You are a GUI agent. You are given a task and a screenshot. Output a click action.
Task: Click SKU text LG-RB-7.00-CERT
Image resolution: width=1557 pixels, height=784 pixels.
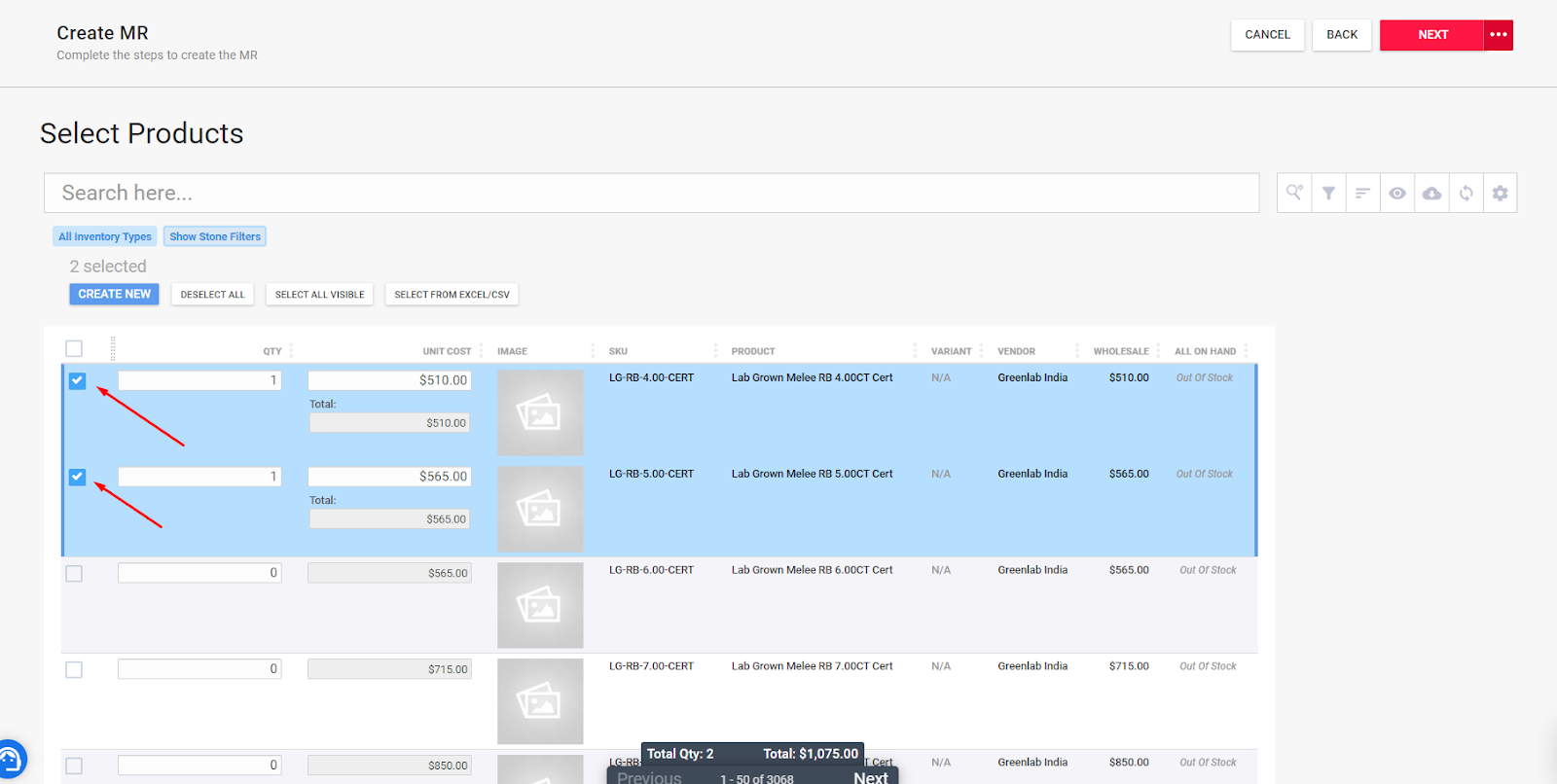[651, 666]
